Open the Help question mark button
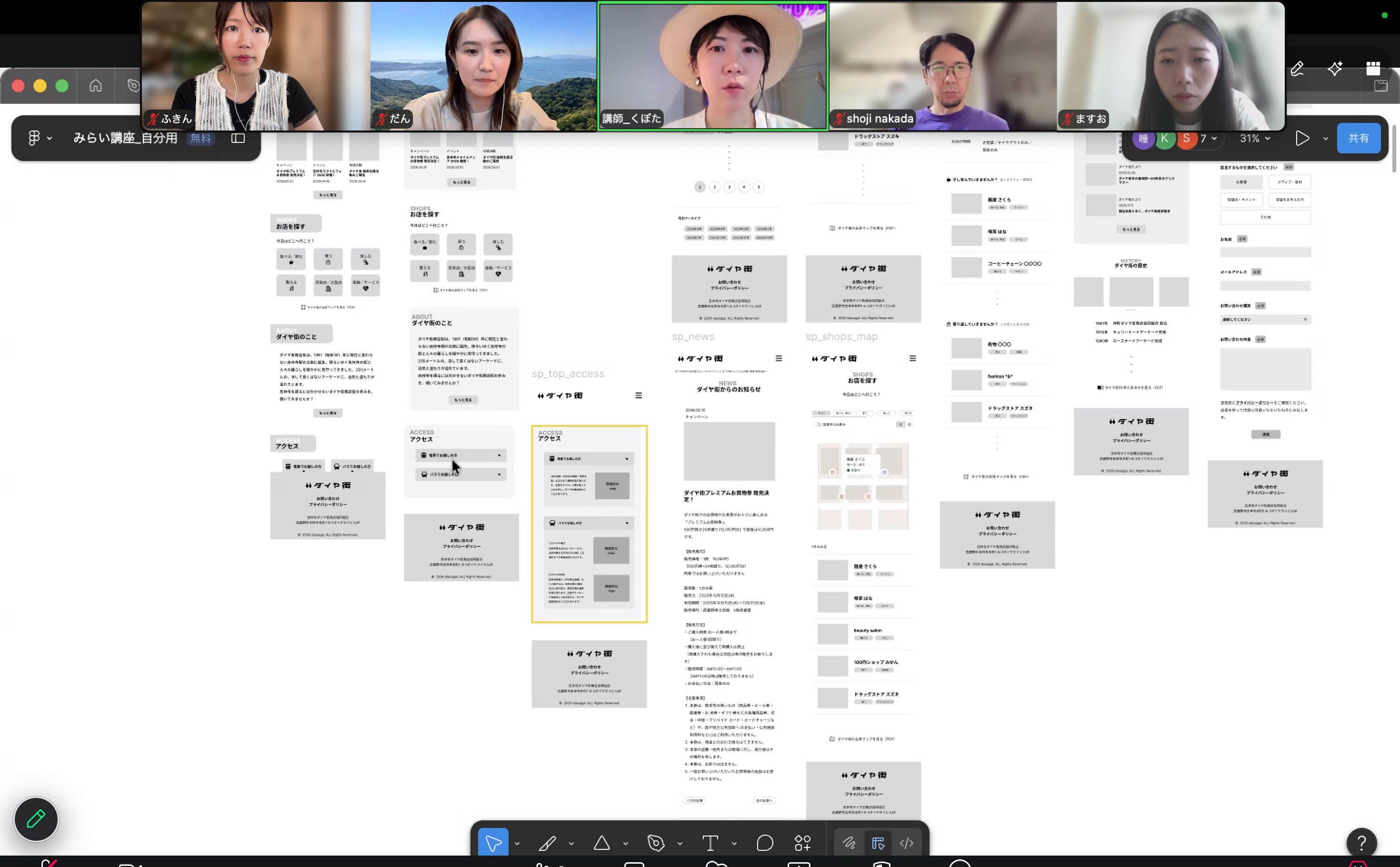The image size is (1400, 867). click(x=1361, y=843)
